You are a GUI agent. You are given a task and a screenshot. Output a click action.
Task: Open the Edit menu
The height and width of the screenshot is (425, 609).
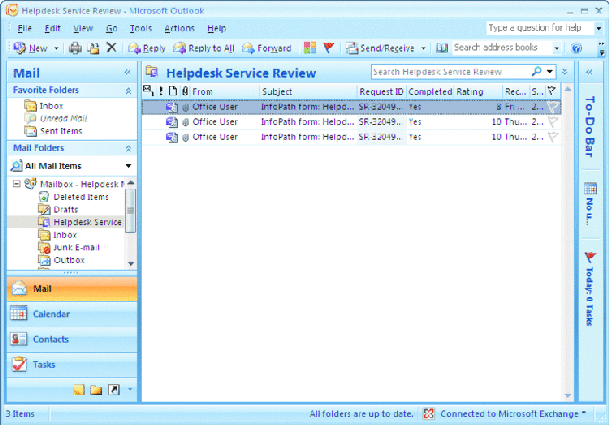[x=52, y=28]
